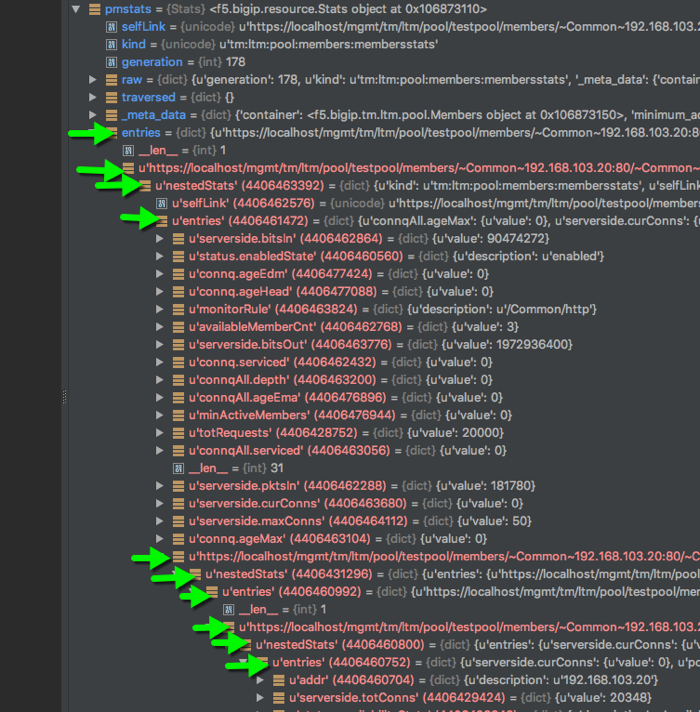Select the u'entries' (4406460752) row
The height and width of the screenshot is (712, 700).
(x=485, y=662)
